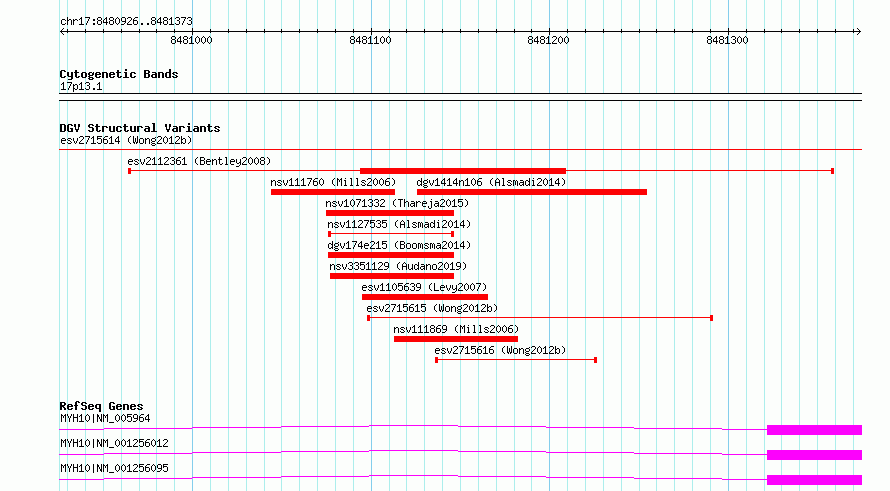The image size is (890, 491).
Task: Click the red bar under nsv111760
Action: pos(333,192)
